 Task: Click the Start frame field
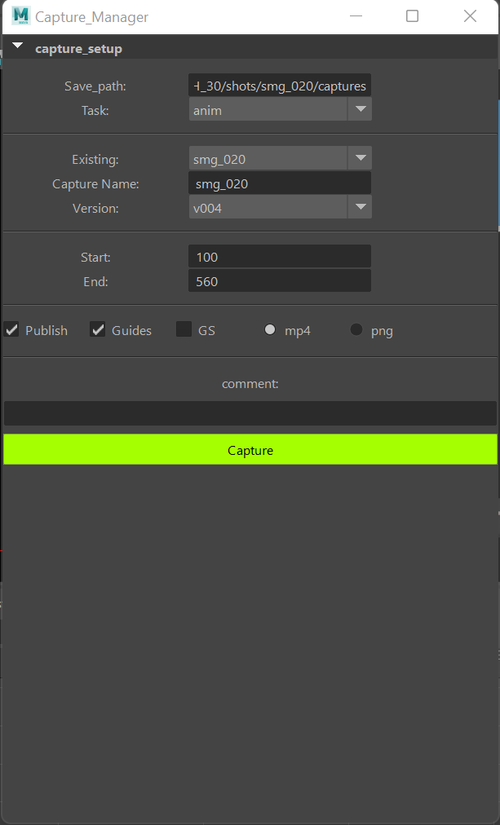pyautogui.click(x=279, y=257)
